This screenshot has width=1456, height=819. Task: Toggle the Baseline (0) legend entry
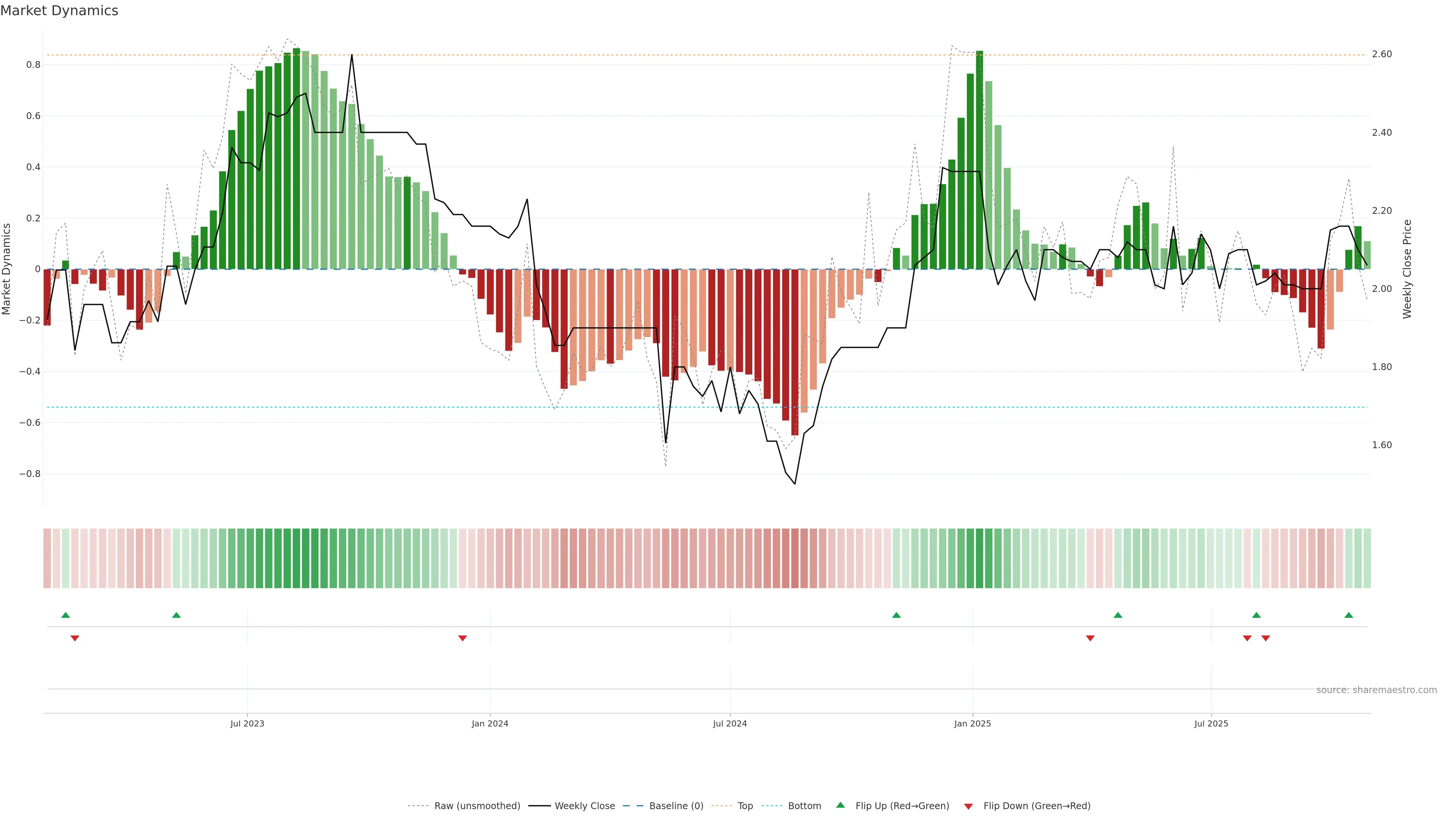(x=676, y=806)
